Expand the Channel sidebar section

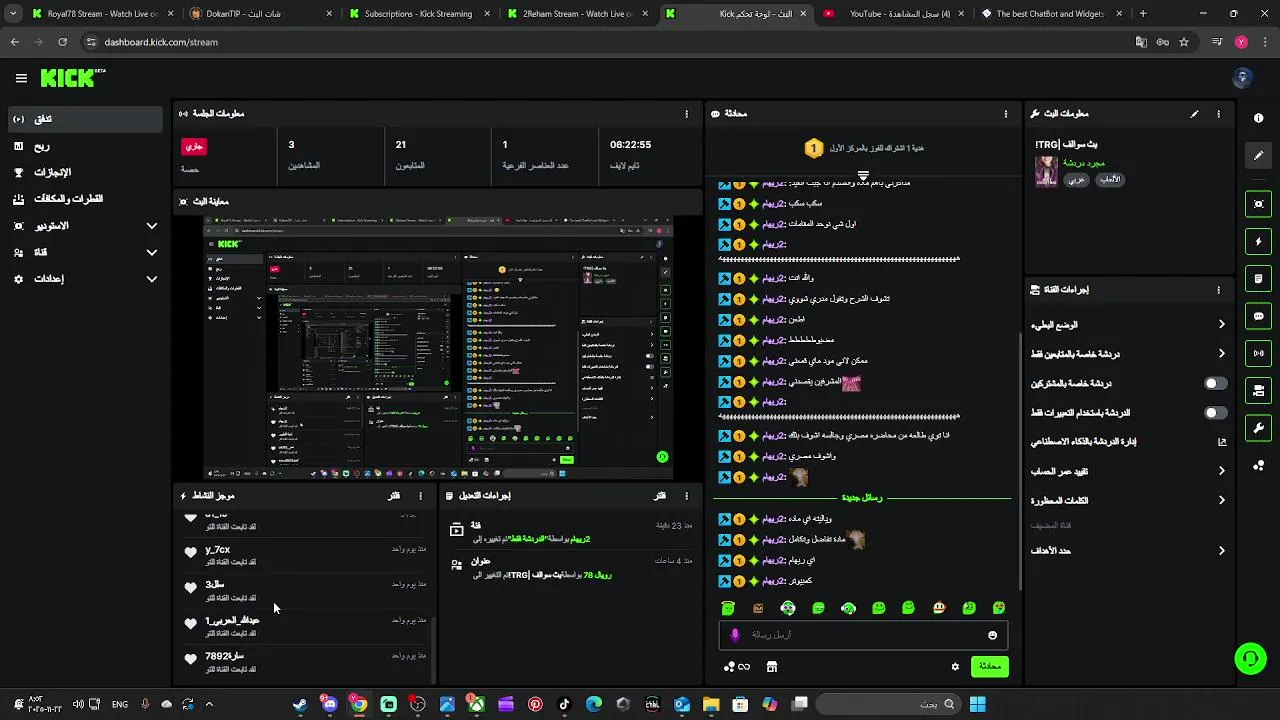point(85,253)
